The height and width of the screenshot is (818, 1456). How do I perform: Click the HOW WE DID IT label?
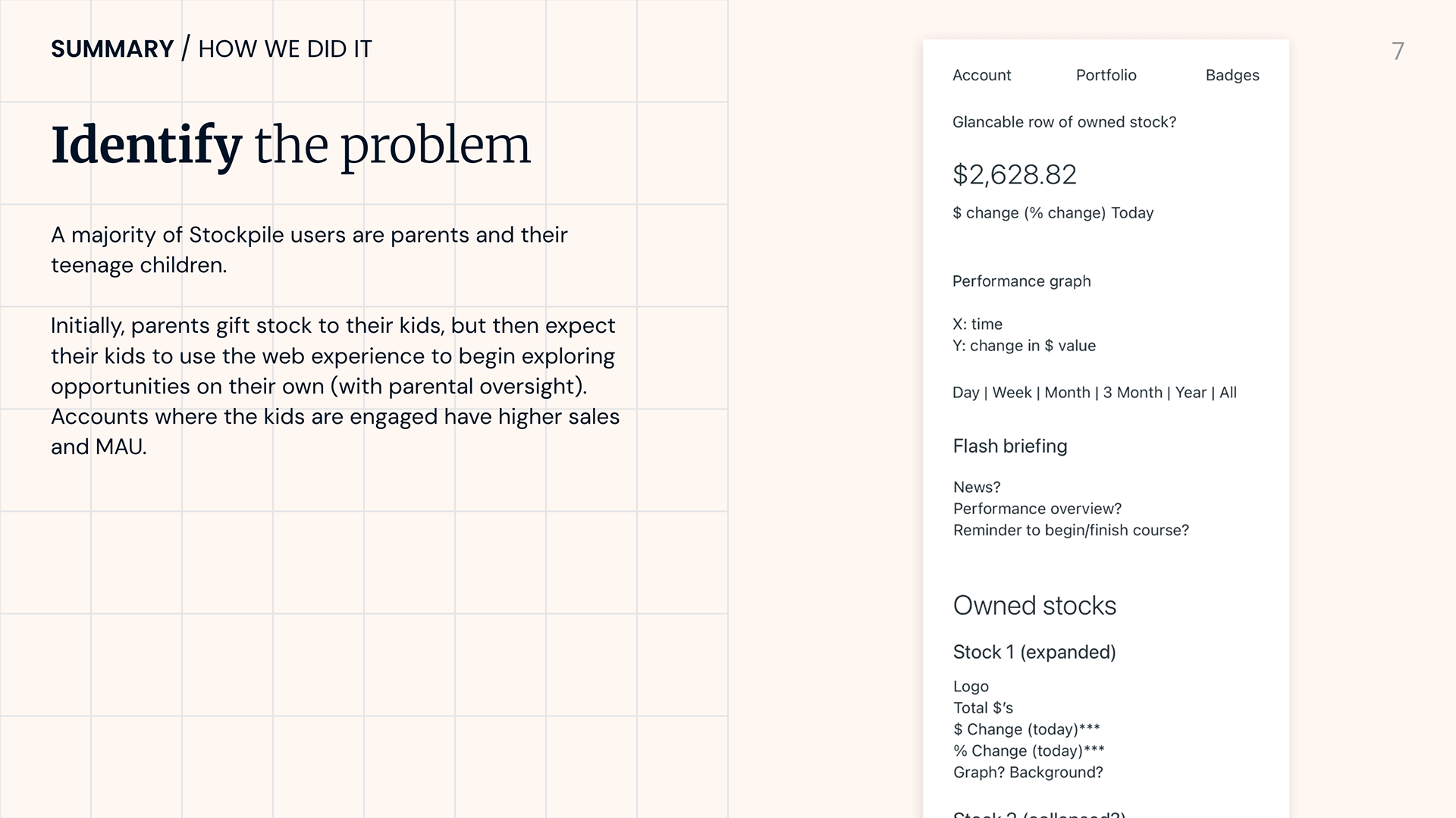[285, 49]
